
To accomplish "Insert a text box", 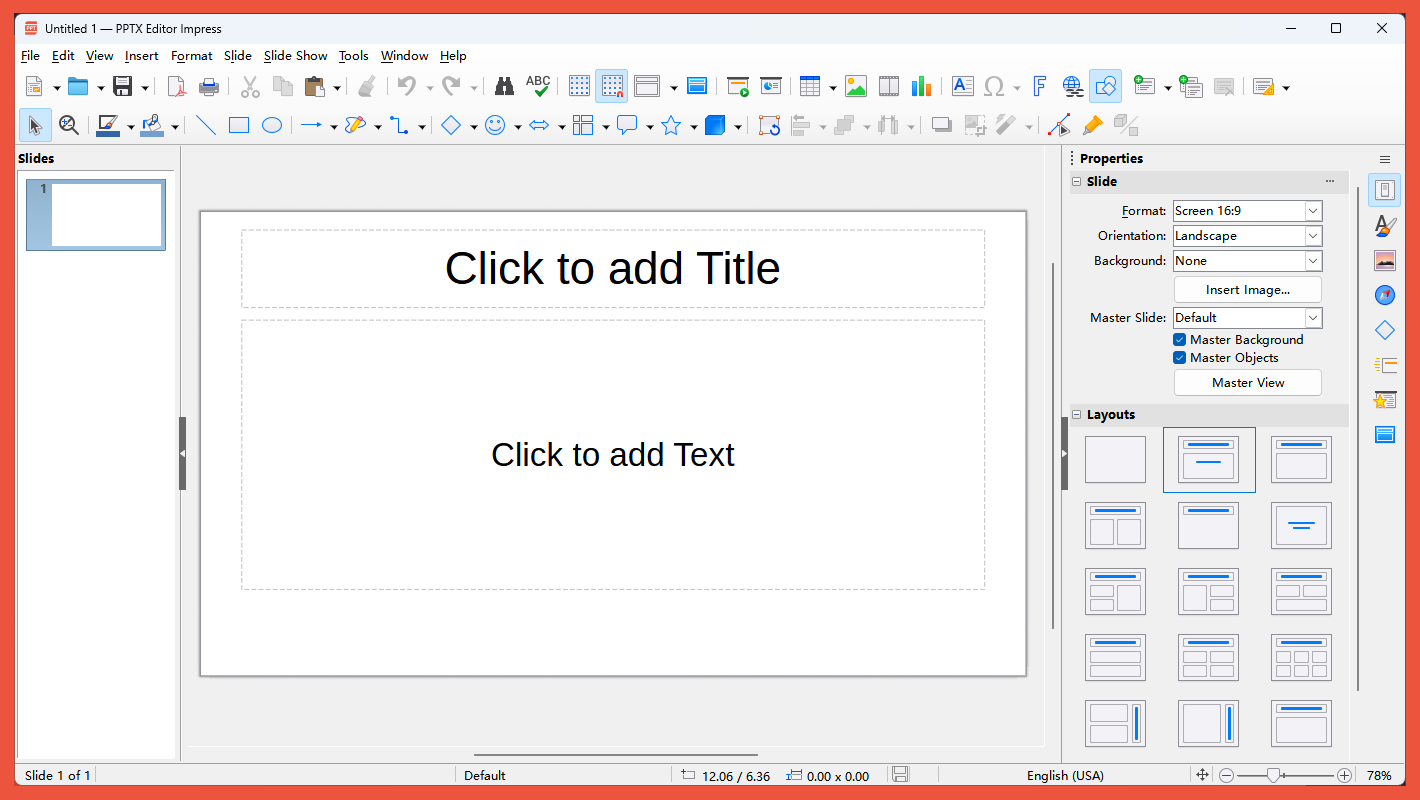I will point(962,86).
